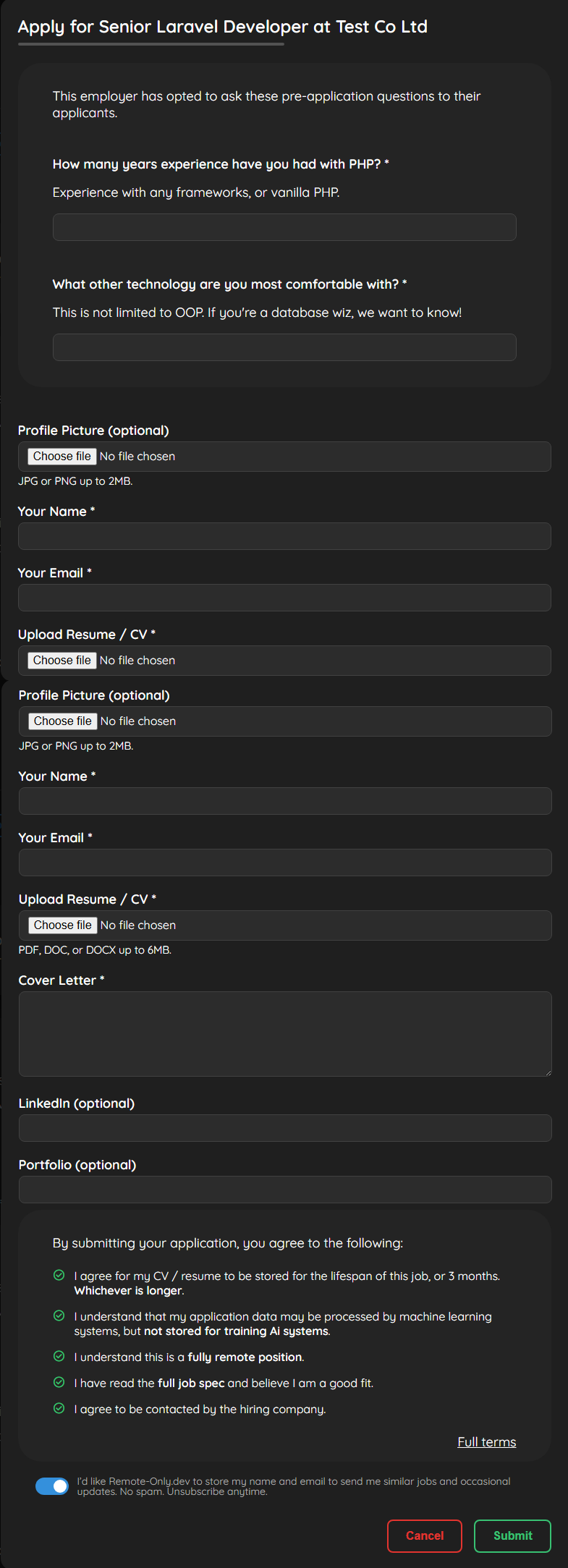Click inside the Cover Letter text area
Viewport: 568px width, 1568px height.
284,1033
